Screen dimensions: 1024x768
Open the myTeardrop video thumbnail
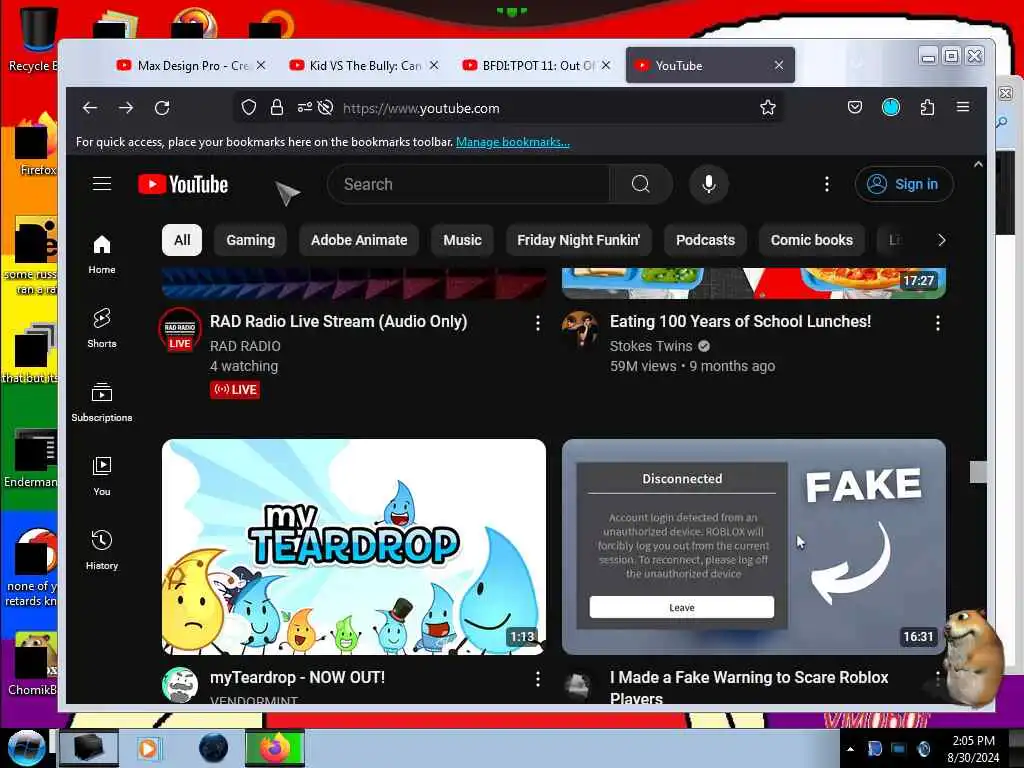tap(354, 547)
